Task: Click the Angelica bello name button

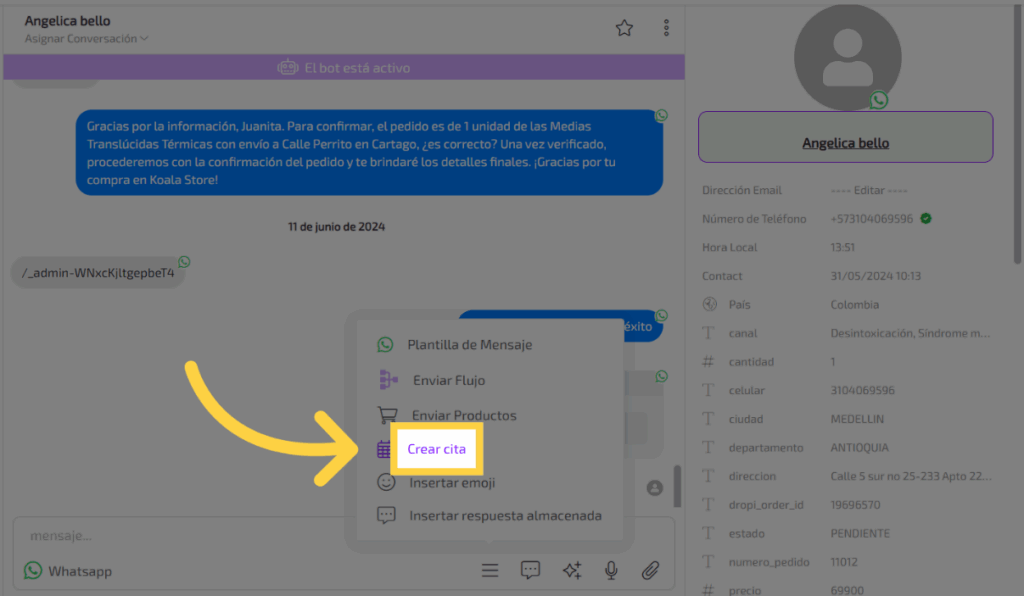Action: [x=845, y=143]
